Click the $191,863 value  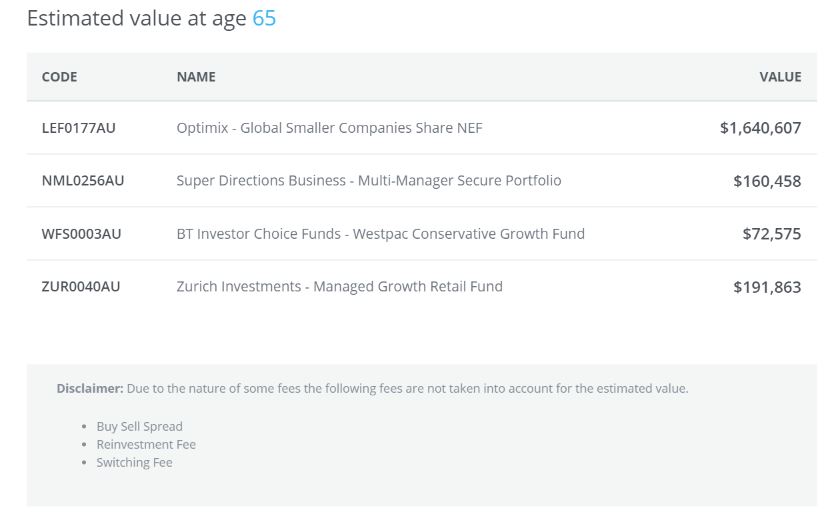767,287
